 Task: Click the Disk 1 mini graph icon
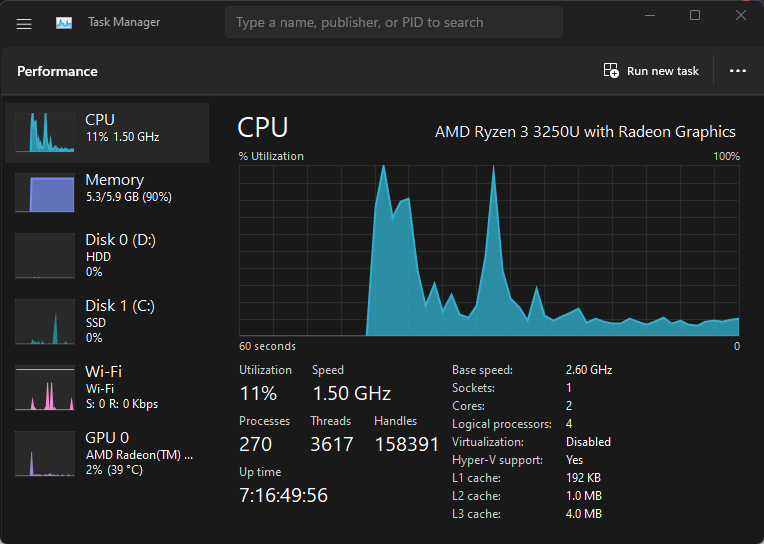click(x=45, y=322)
